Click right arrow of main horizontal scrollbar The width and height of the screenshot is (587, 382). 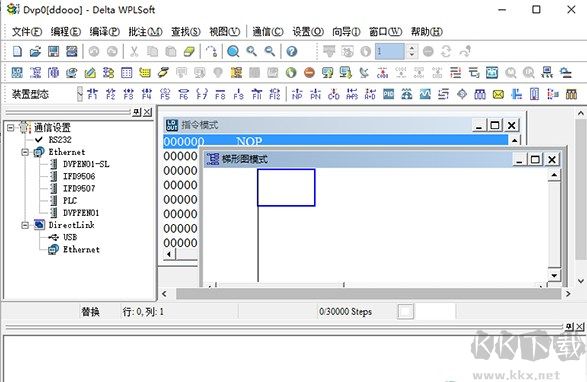tap(569, 294)
